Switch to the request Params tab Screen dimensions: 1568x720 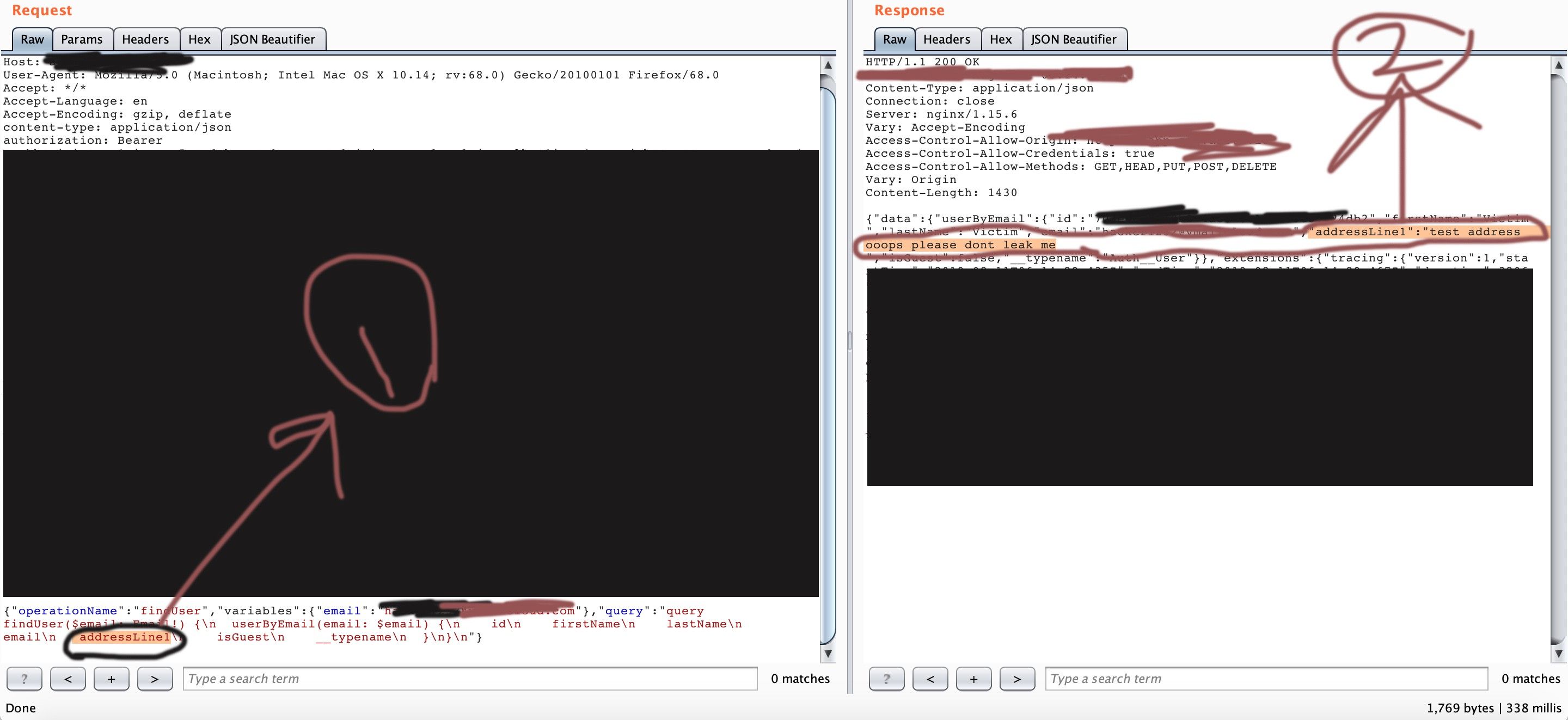point(82,40)
